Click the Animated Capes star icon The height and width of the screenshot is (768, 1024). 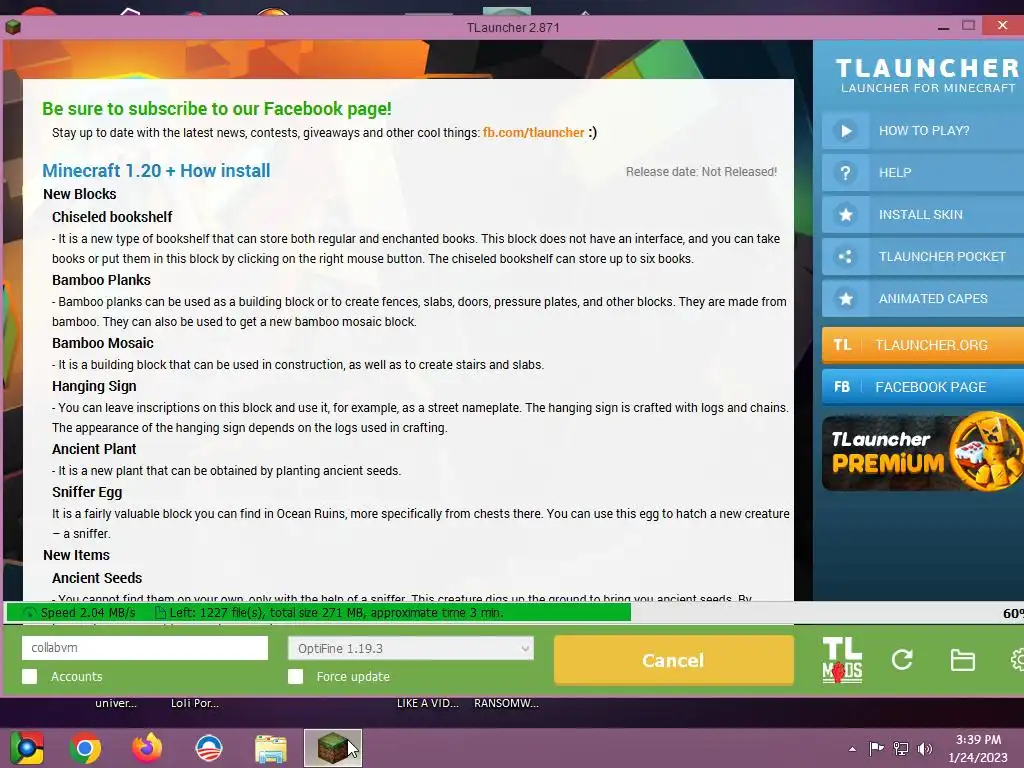846,298
